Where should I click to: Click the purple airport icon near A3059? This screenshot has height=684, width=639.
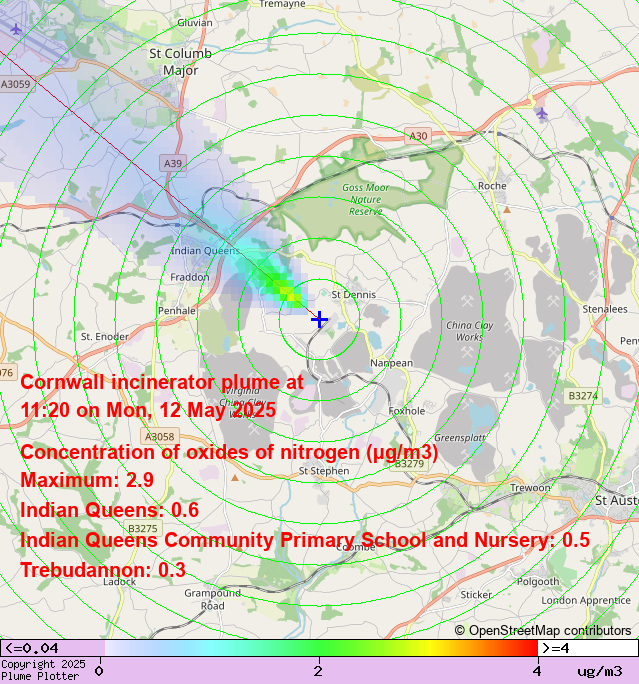click(16, 30)
